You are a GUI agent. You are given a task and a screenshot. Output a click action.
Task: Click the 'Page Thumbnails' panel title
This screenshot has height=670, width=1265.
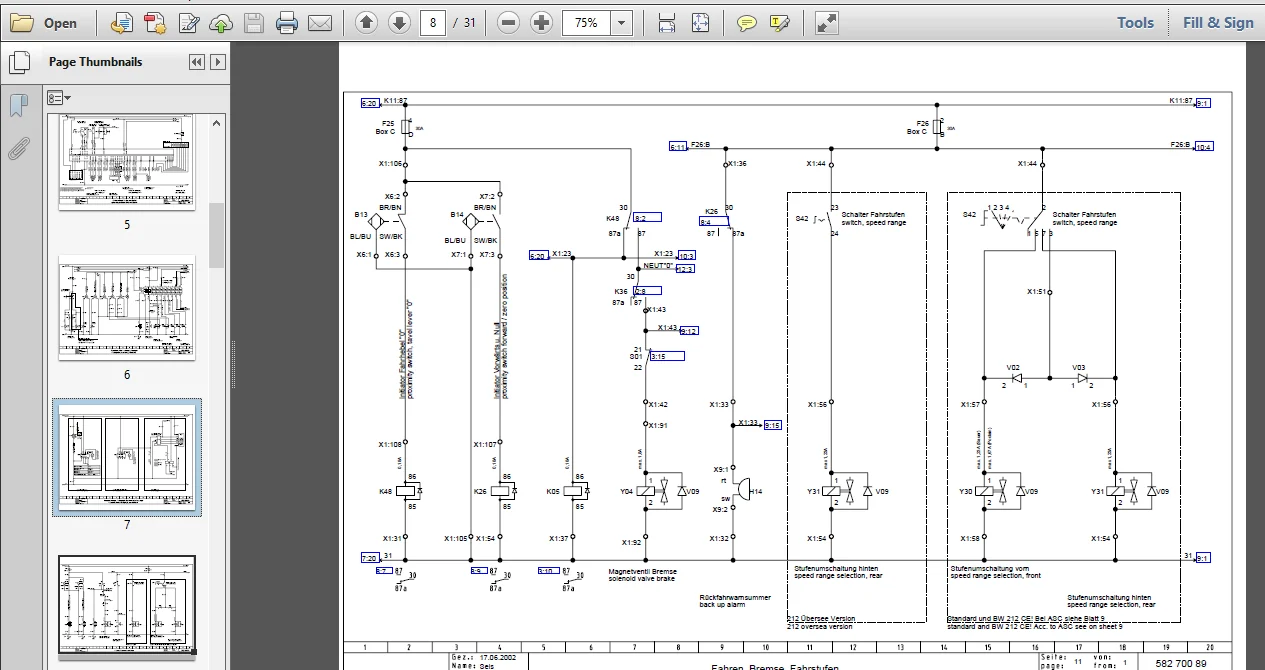click(x=96, y=62)
